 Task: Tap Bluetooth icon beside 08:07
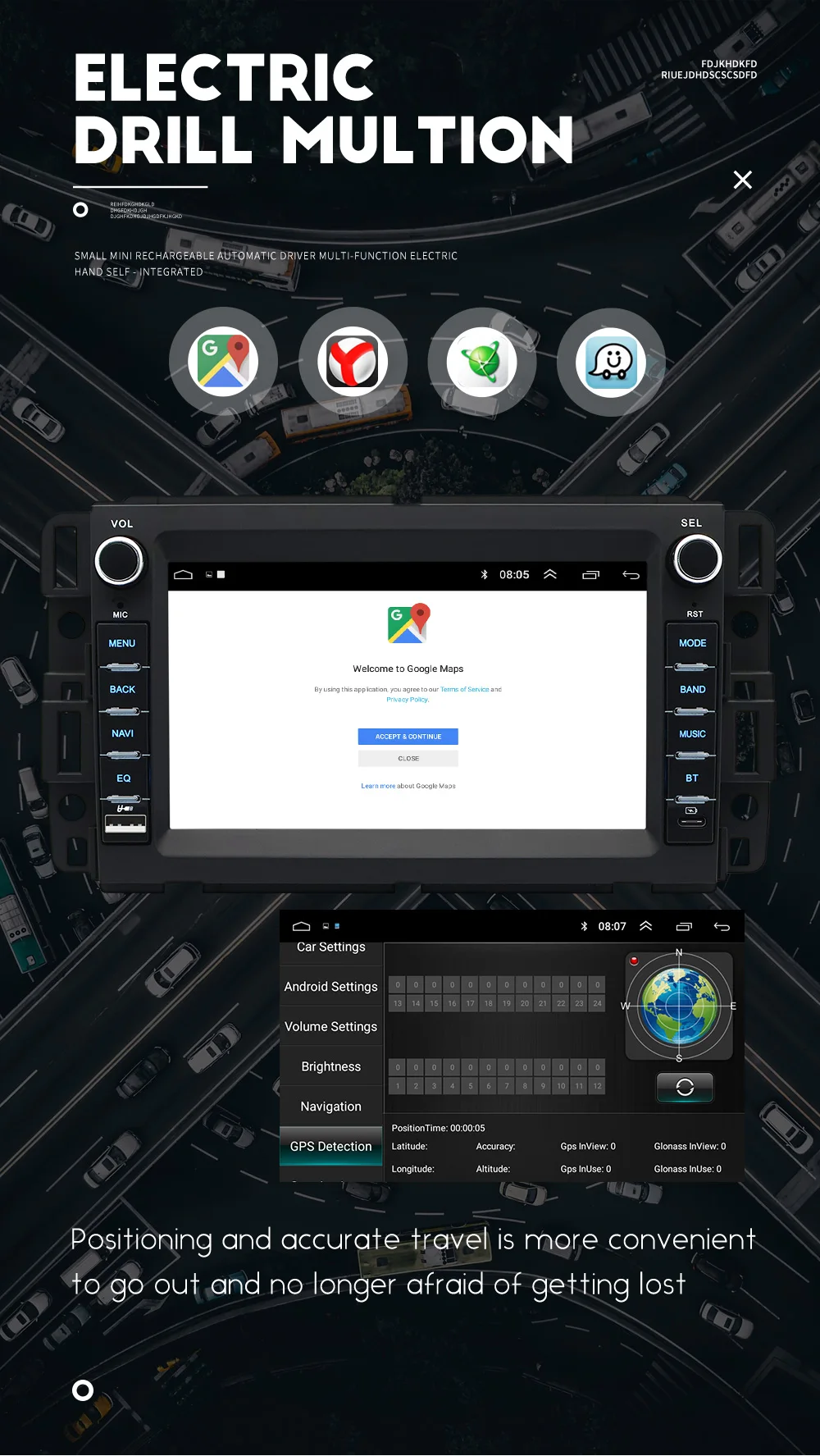click(x=584, y=926)
